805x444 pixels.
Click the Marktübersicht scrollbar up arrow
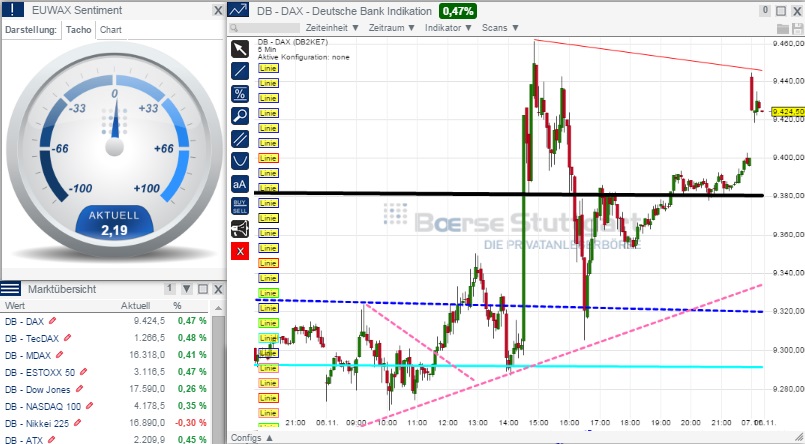pos(218,308)
